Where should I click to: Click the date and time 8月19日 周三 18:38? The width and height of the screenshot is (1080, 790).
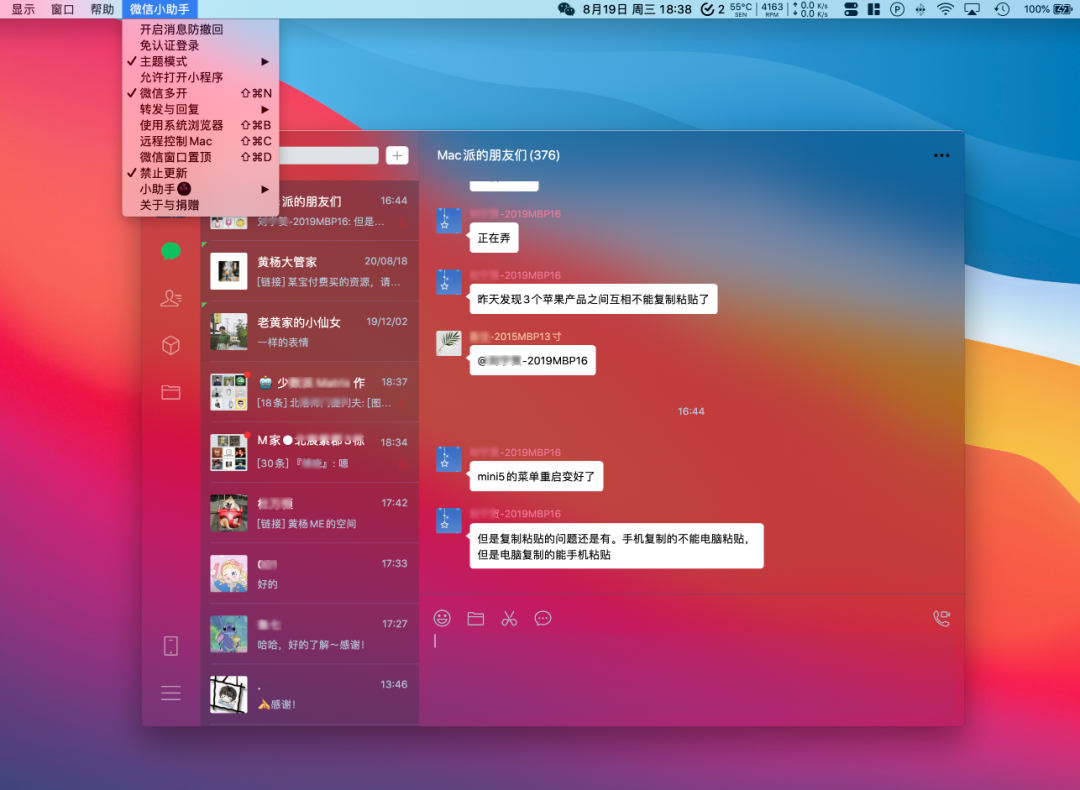[637, 9]
